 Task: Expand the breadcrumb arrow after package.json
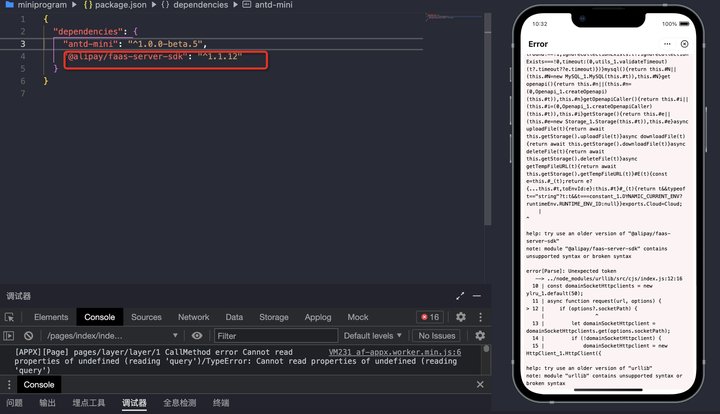tap(154, 5)
